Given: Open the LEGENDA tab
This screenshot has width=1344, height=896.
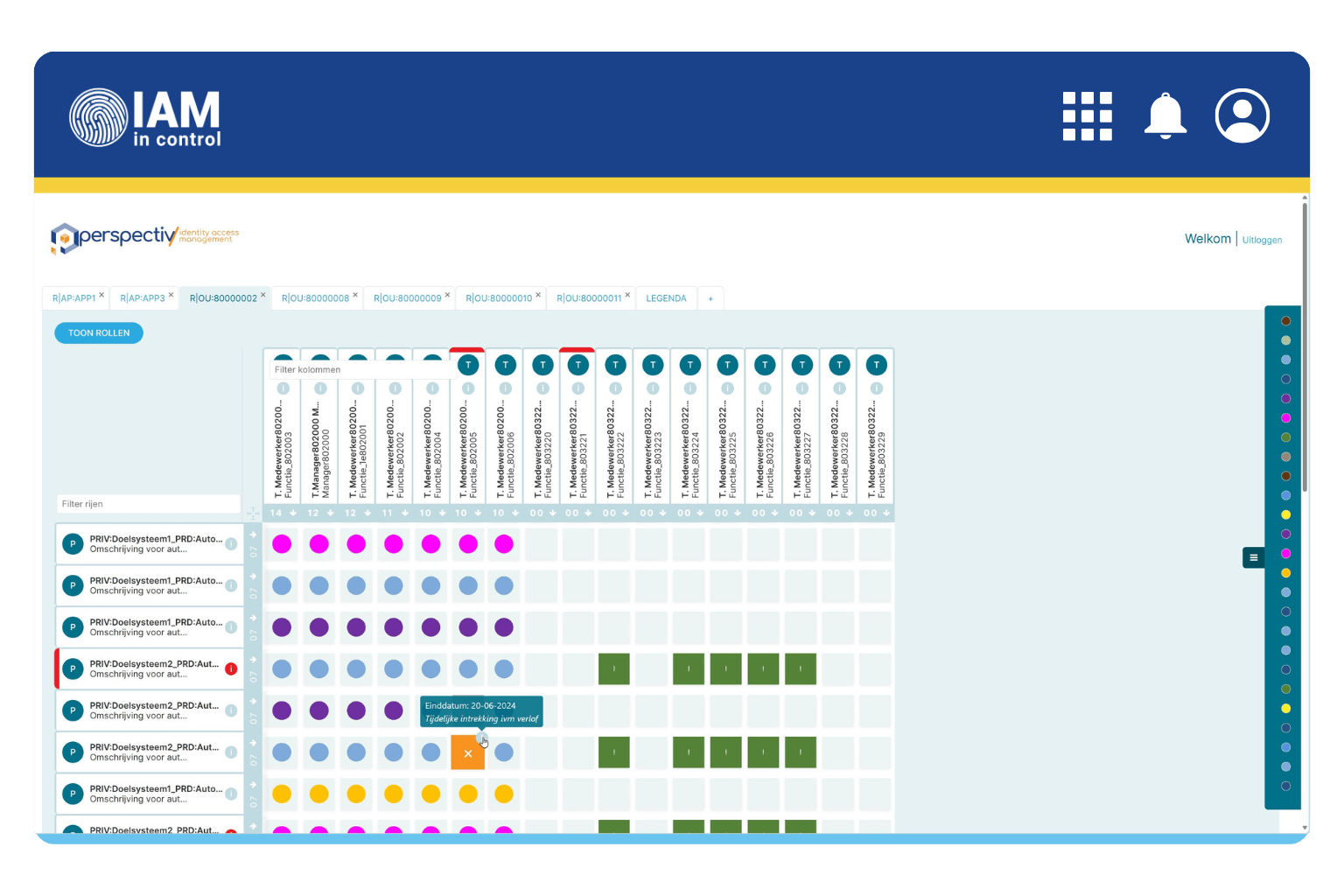Looking at the screenshot, I should click(666, 298).
